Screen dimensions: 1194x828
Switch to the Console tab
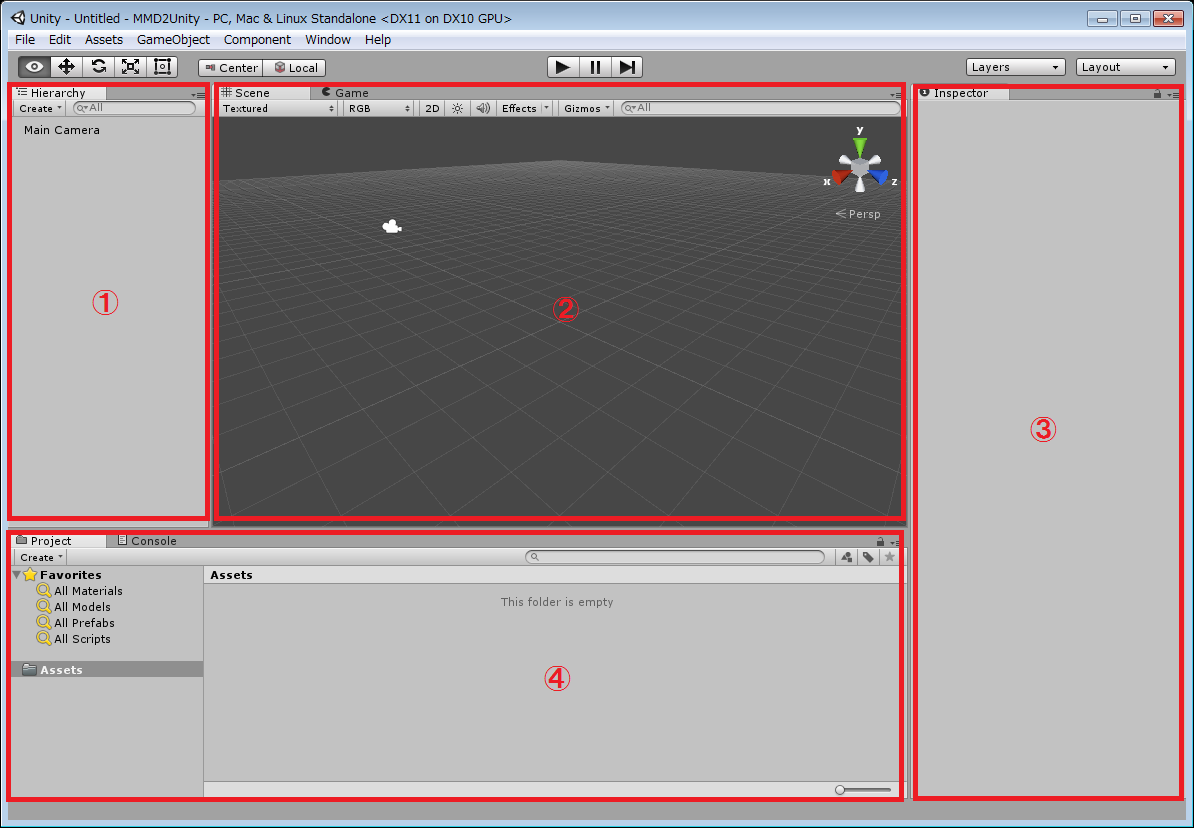pos(148,541)
